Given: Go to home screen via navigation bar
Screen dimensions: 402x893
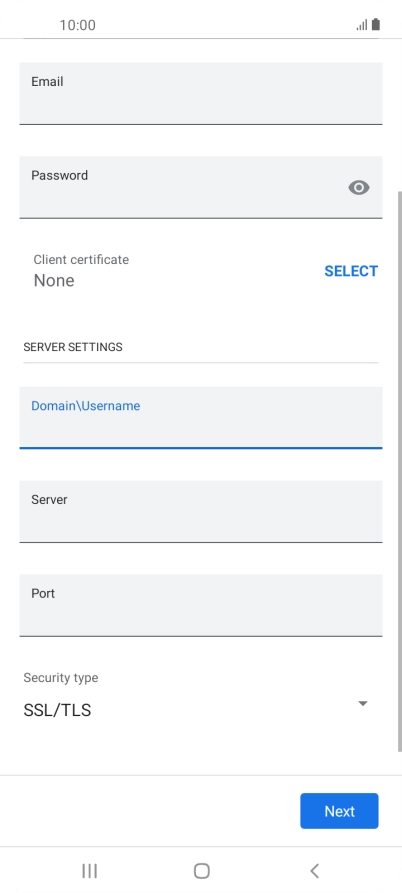Looking at the screenshot, I should click(202, 871).
